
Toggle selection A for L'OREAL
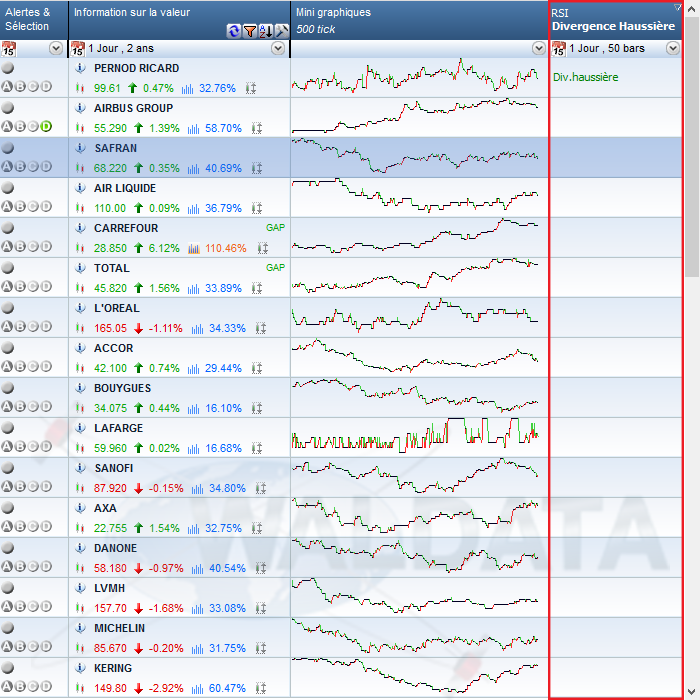point(7,326)
